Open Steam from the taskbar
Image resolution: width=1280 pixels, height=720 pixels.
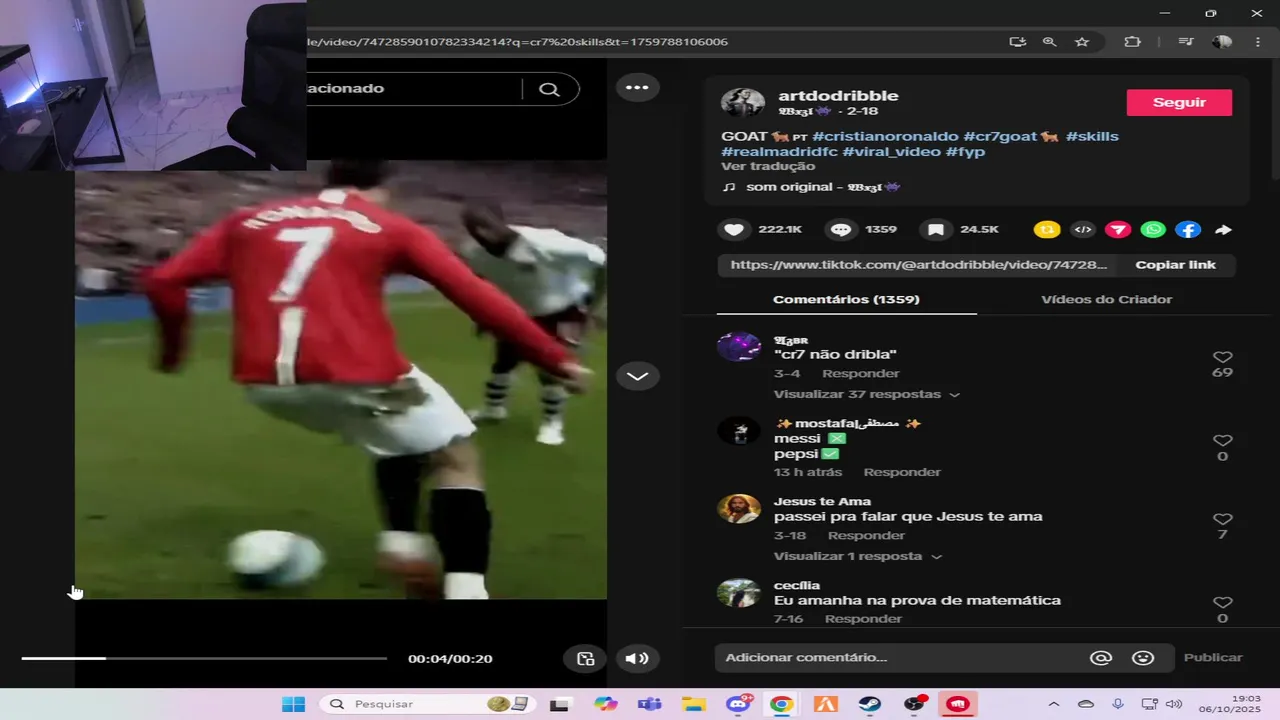869,704
